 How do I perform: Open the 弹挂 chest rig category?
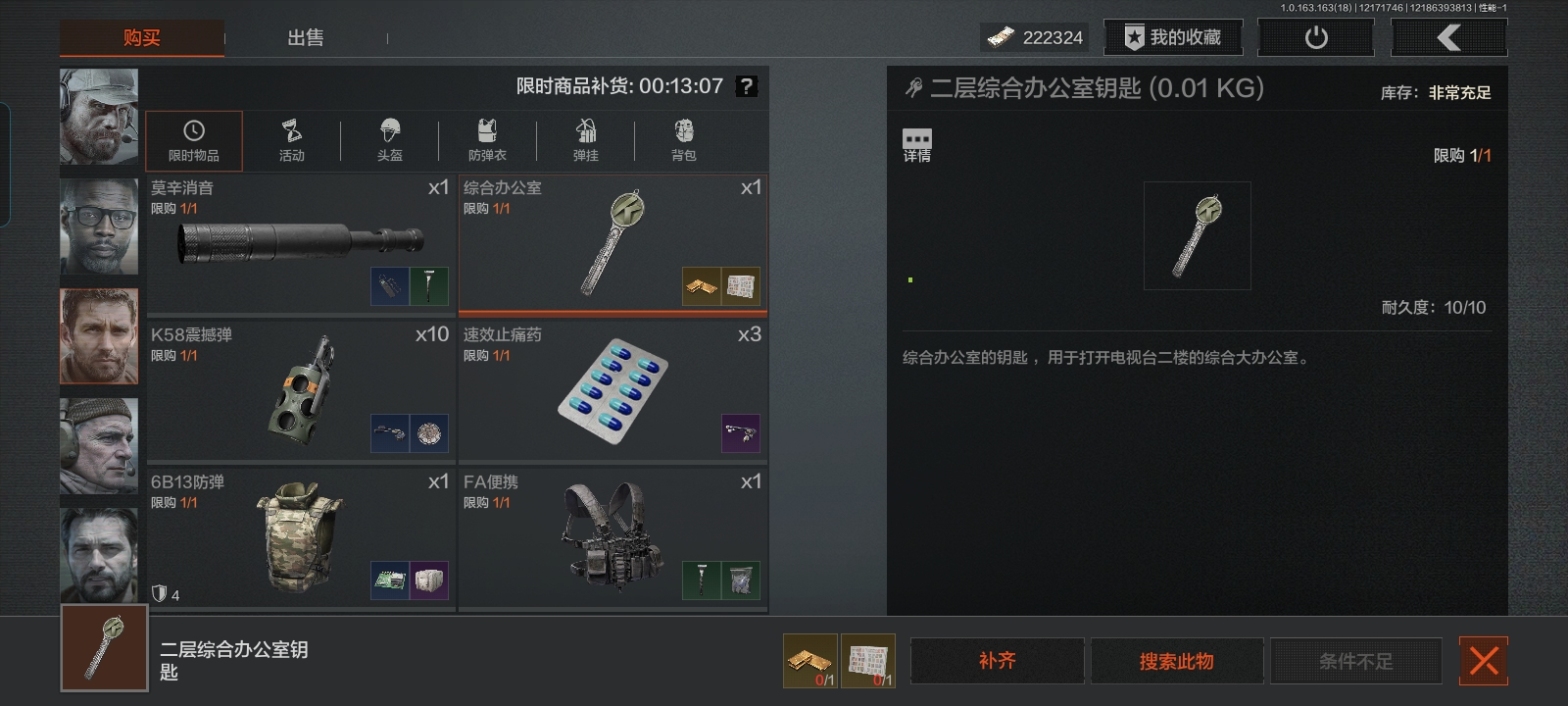pyautogui.click(x=585, y=141)
